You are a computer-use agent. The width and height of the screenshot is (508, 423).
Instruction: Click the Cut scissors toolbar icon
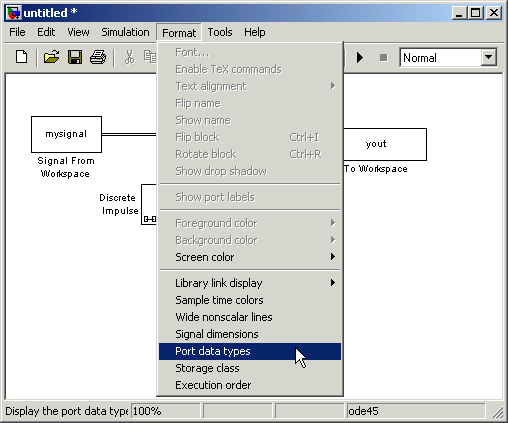pos(129,57)
